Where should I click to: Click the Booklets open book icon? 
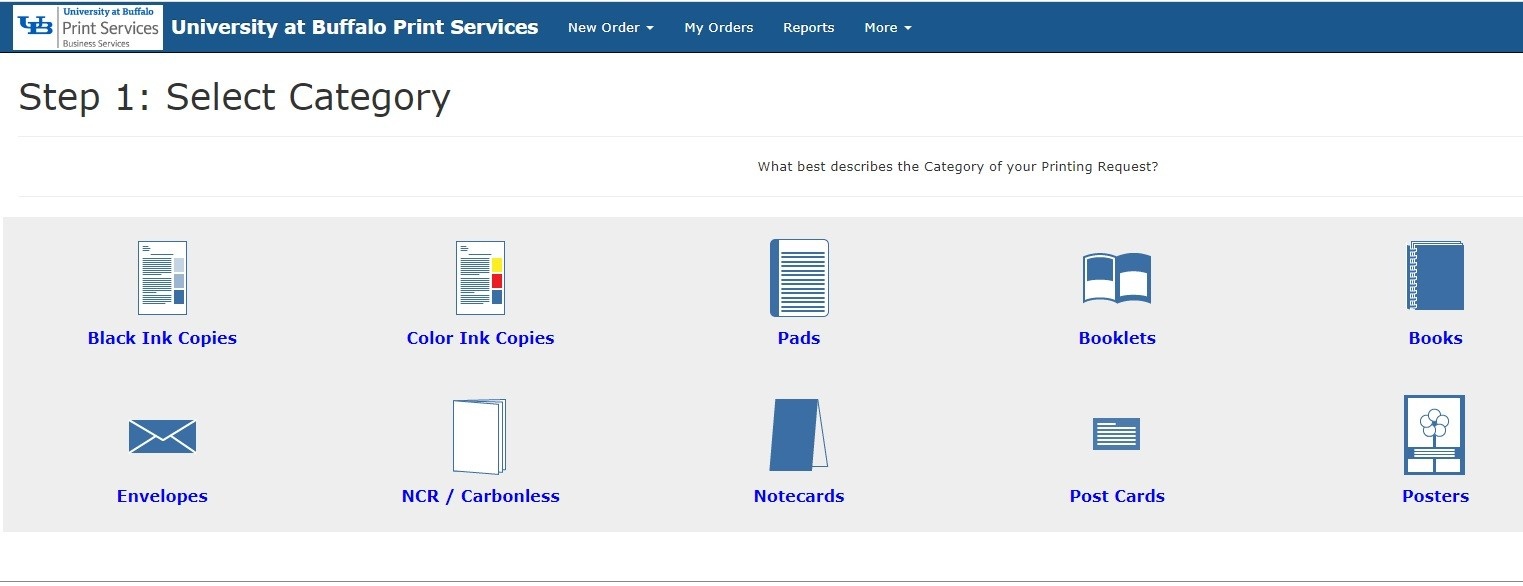[x=1117, y=278]
